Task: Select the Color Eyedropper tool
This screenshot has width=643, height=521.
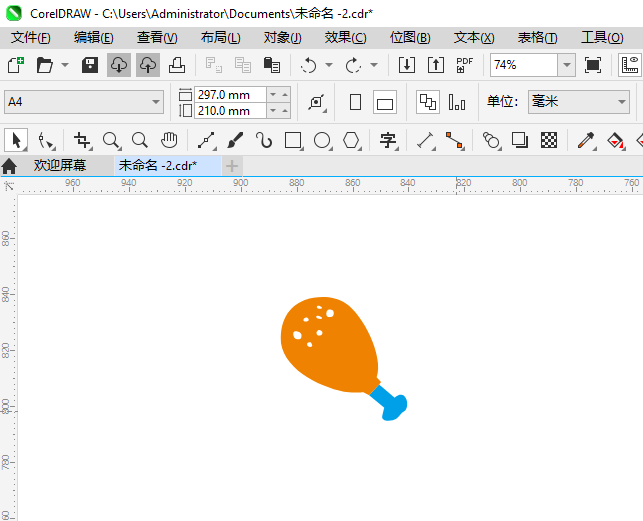Action: [586, 140]
